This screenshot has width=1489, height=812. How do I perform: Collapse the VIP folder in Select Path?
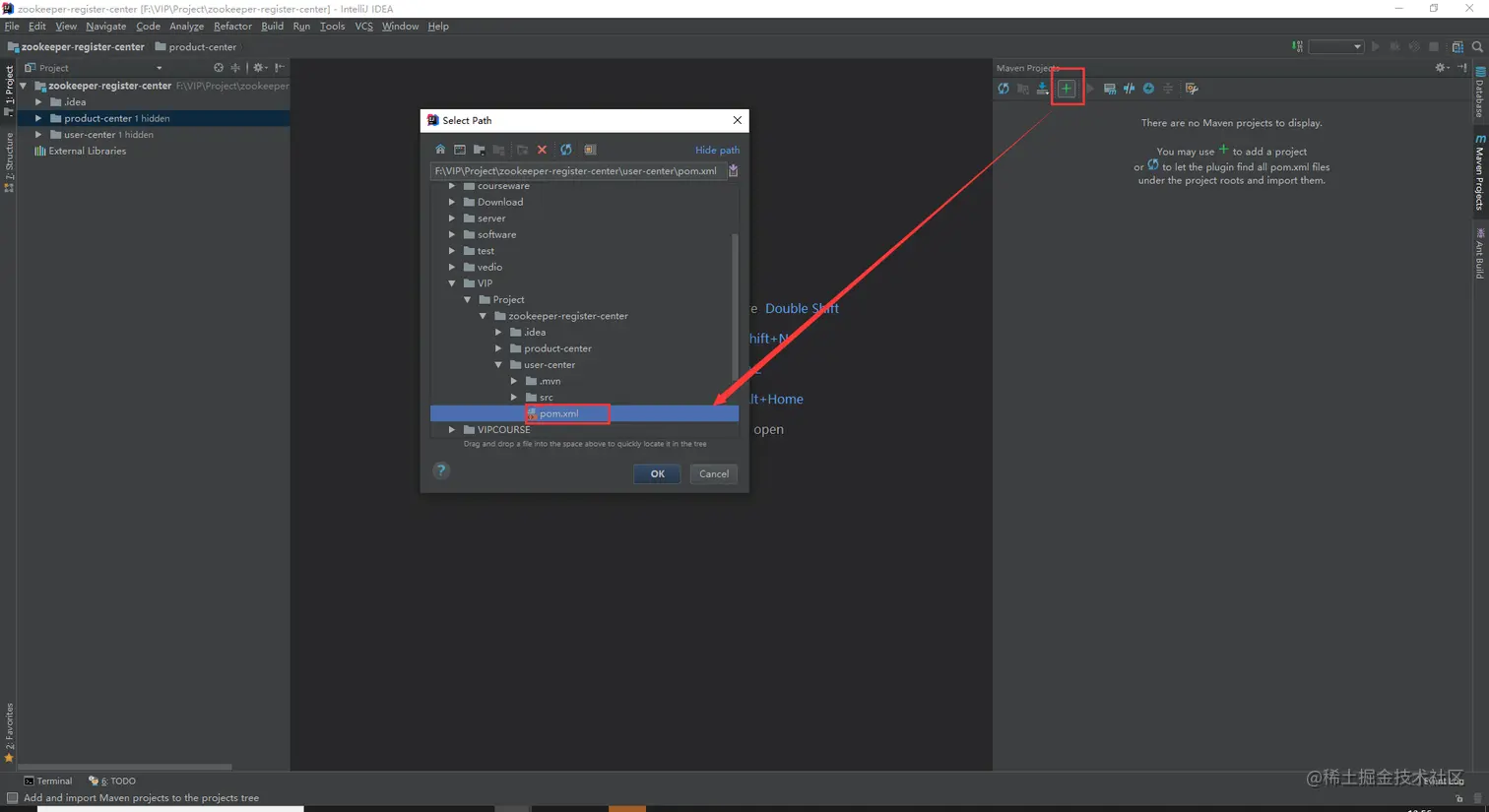[452, 283]
